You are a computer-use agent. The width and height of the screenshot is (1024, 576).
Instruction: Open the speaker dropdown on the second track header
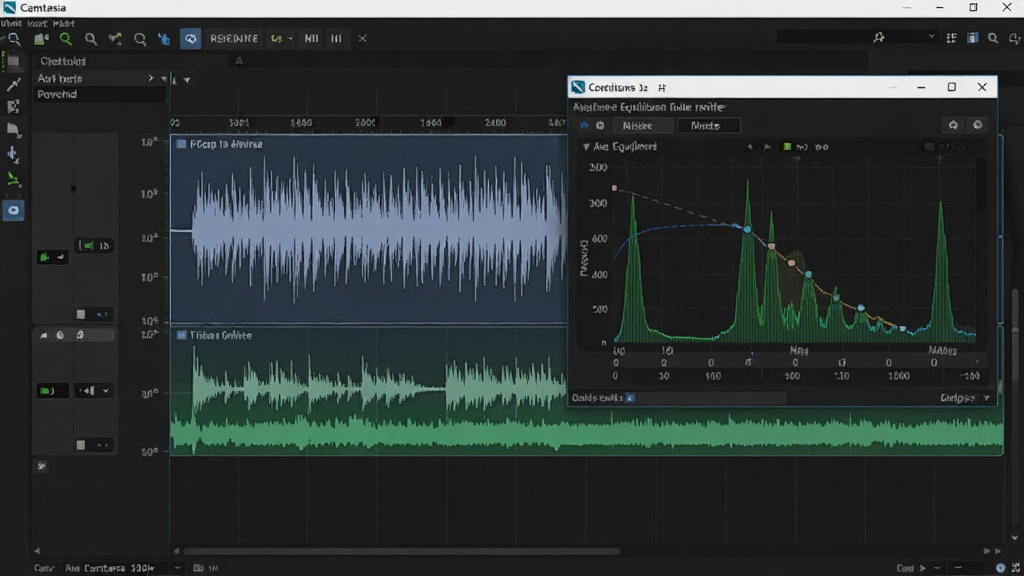(95, 391)
